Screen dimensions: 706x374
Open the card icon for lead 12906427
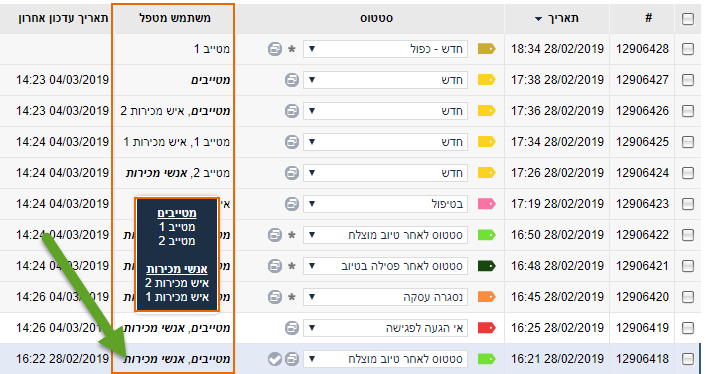292,80
